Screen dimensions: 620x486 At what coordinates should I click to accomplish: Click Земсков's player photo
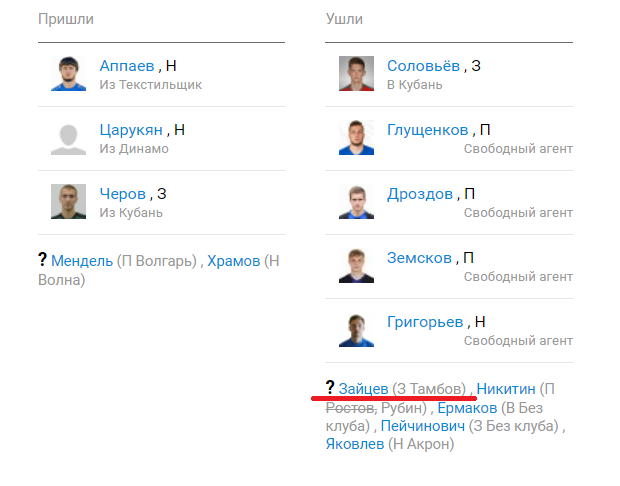coord(356,266)
